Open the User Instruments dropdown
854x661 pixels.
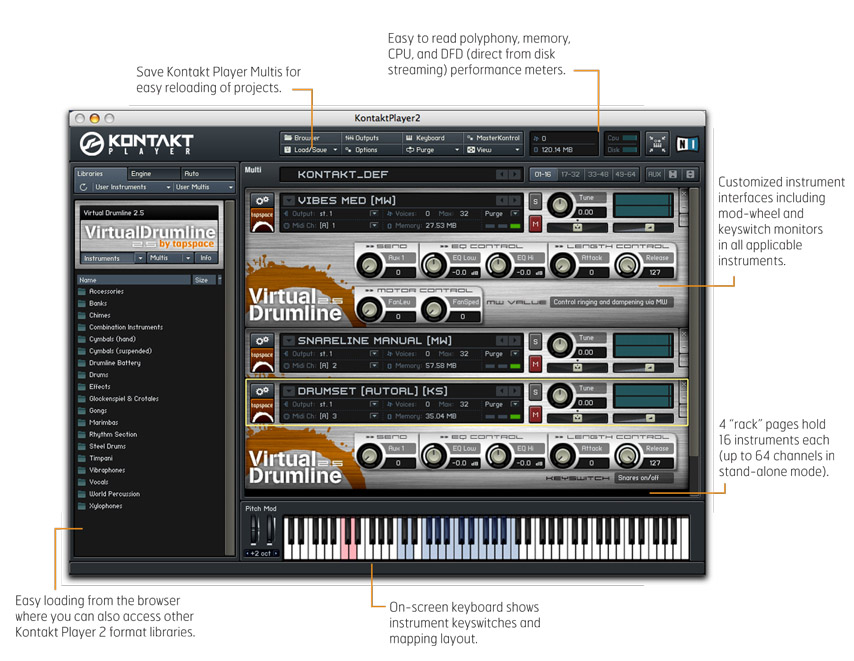pos(132,187)
